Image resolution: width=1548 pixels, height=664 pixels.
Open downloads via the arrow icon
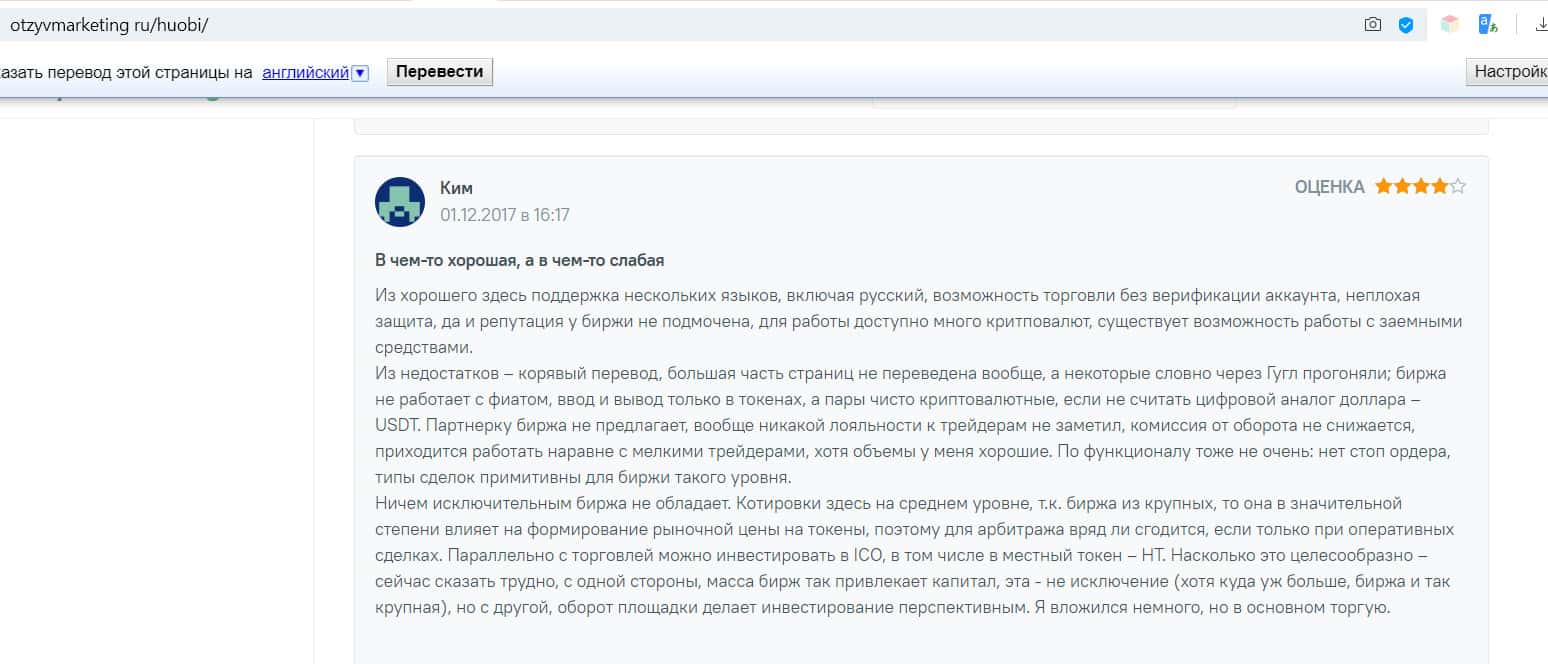click(1540, 25)
